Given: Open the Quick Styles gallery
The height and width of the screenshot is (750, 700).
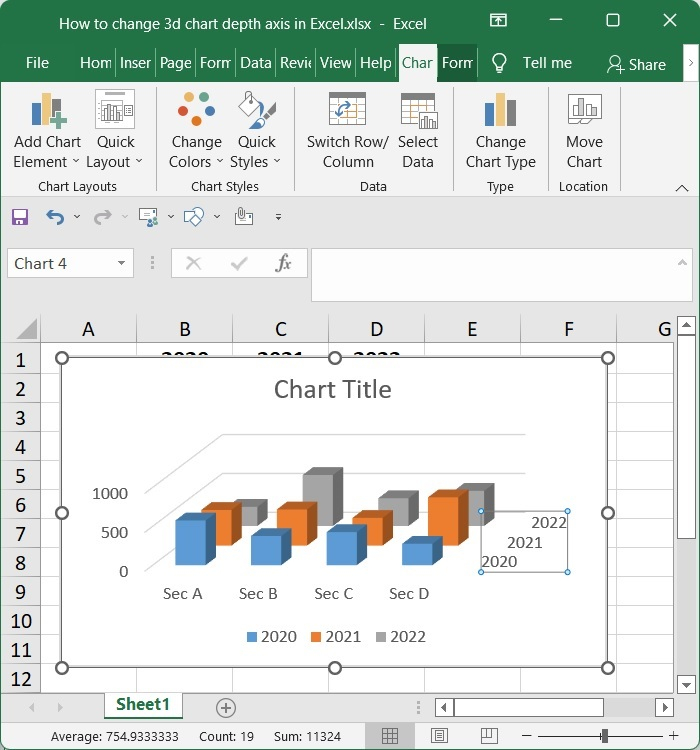Looking at the screenshot, I should pyautogui.click(x=256, y=130).
